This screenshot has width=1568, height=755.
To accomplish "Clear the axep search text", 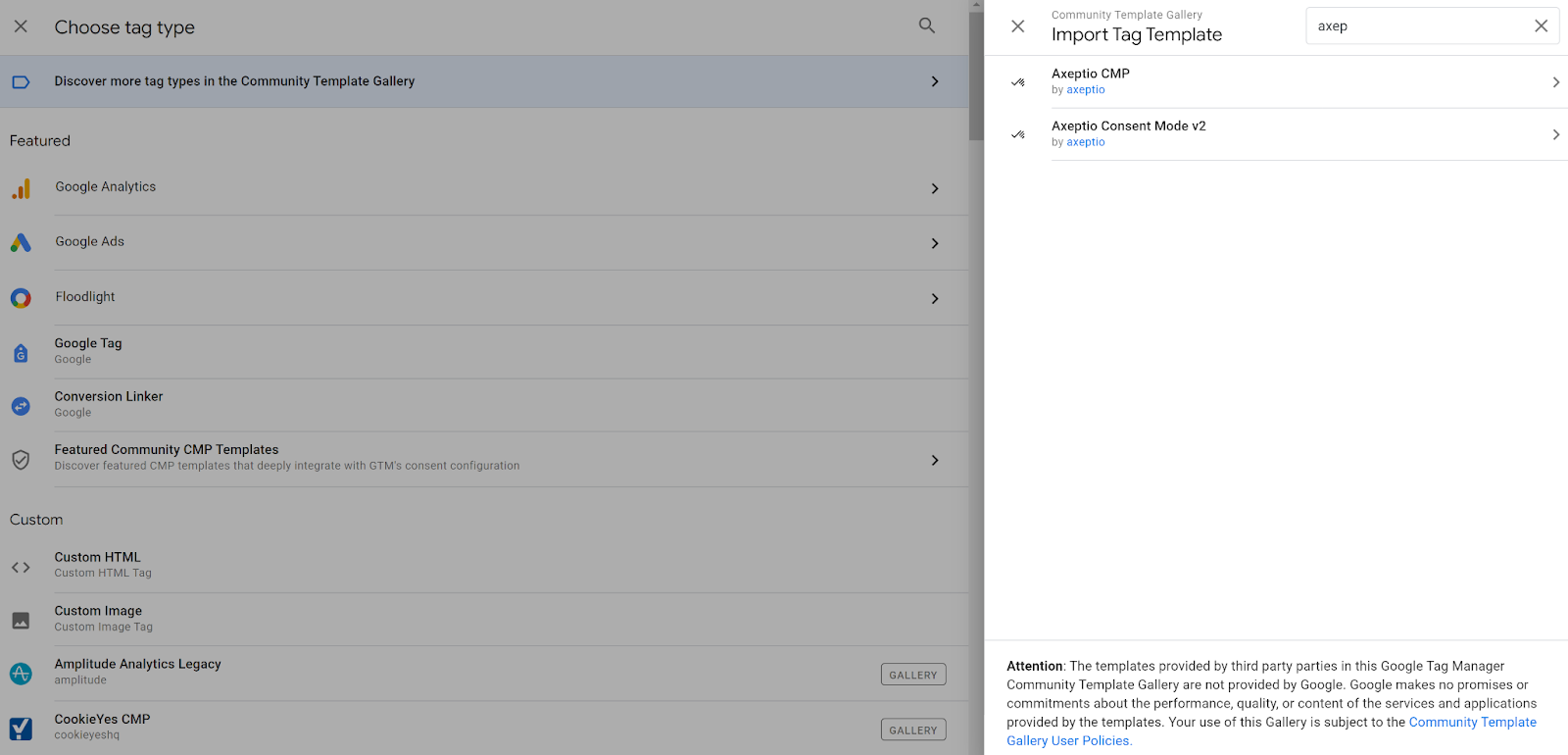I will click(x=1541, y=26).
